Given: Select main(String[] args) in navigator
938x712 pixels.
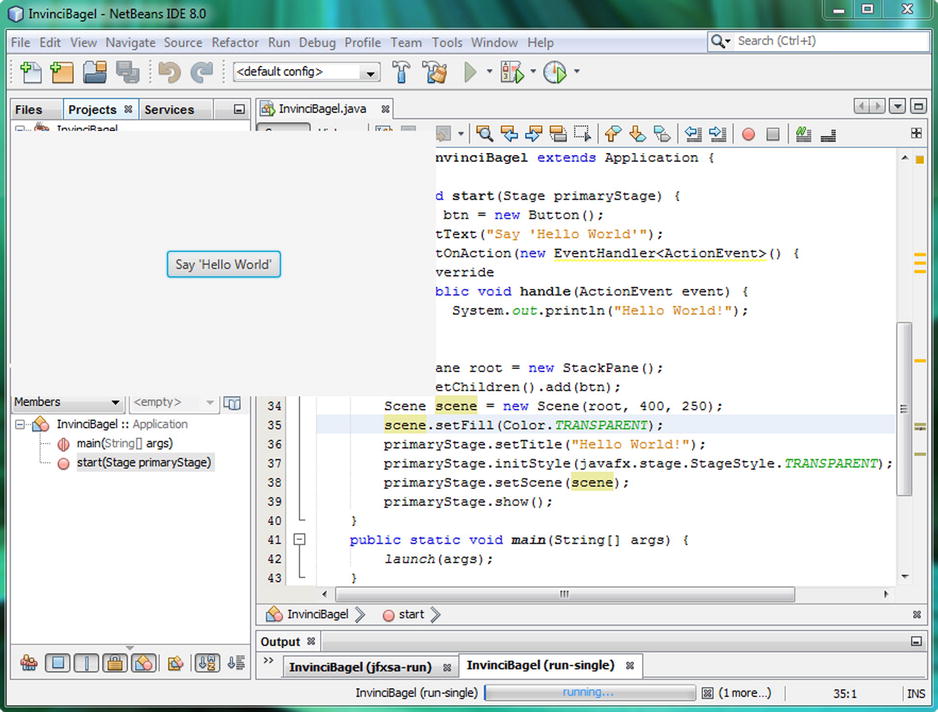Looking at the screenshot, I should (x=124, y=443).
